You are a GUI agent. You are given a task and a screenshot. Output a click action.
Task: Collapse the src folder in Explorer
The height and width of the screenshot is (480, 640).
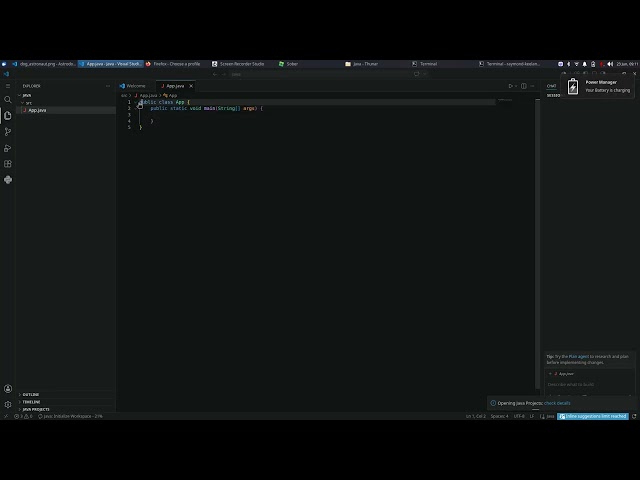[x=29, y=103]
